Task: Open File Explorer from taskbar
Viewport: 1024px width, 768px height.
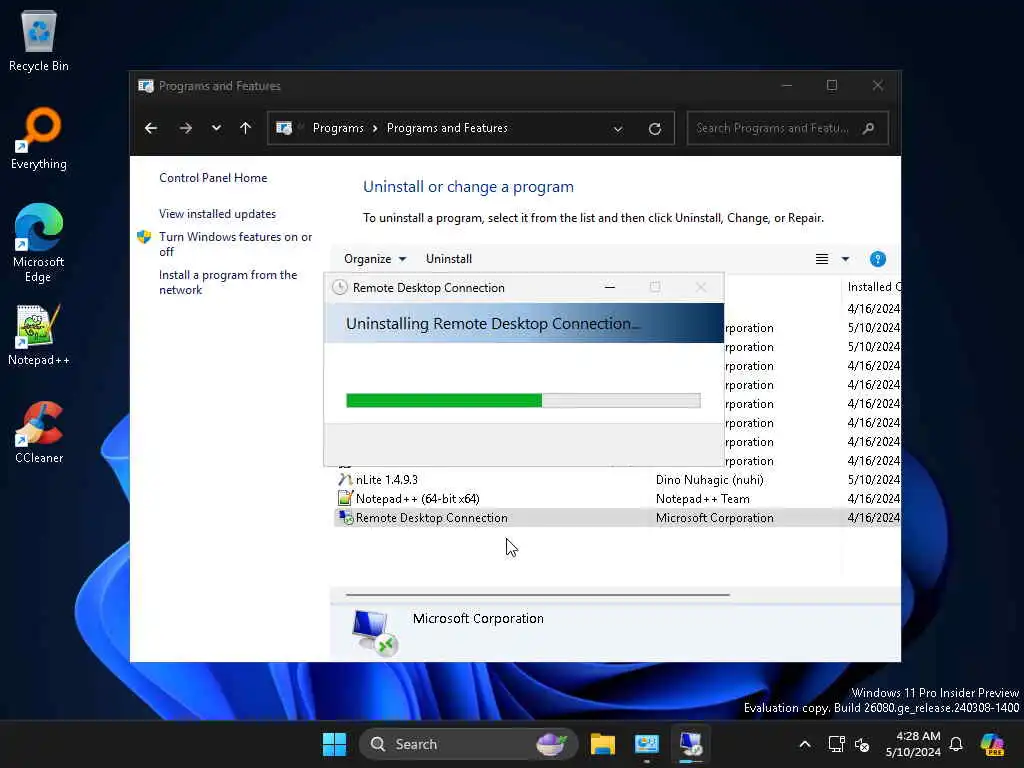Action: point(603,744)
